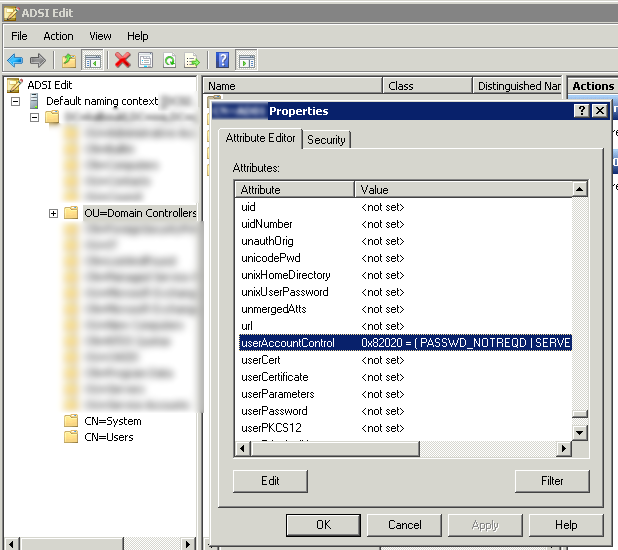Click the Export List toolbar icon

click(x=192, y=61)
